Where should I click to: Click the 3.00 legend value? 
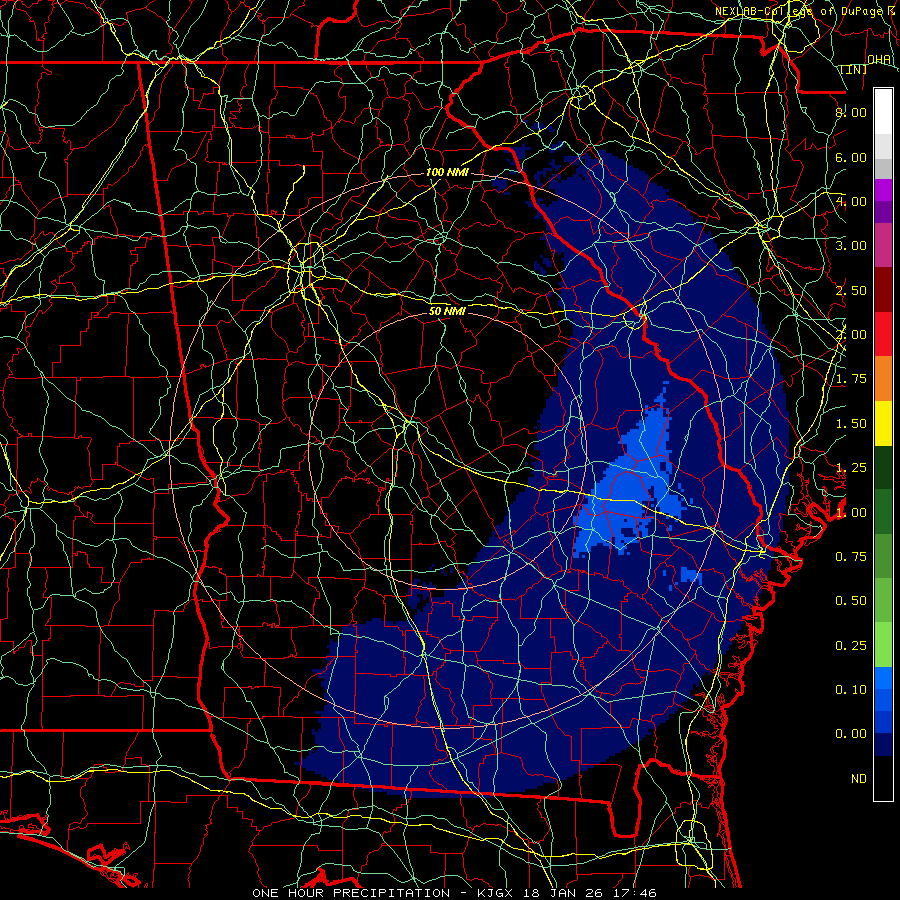pyautogui.click(x=851, y=246)
